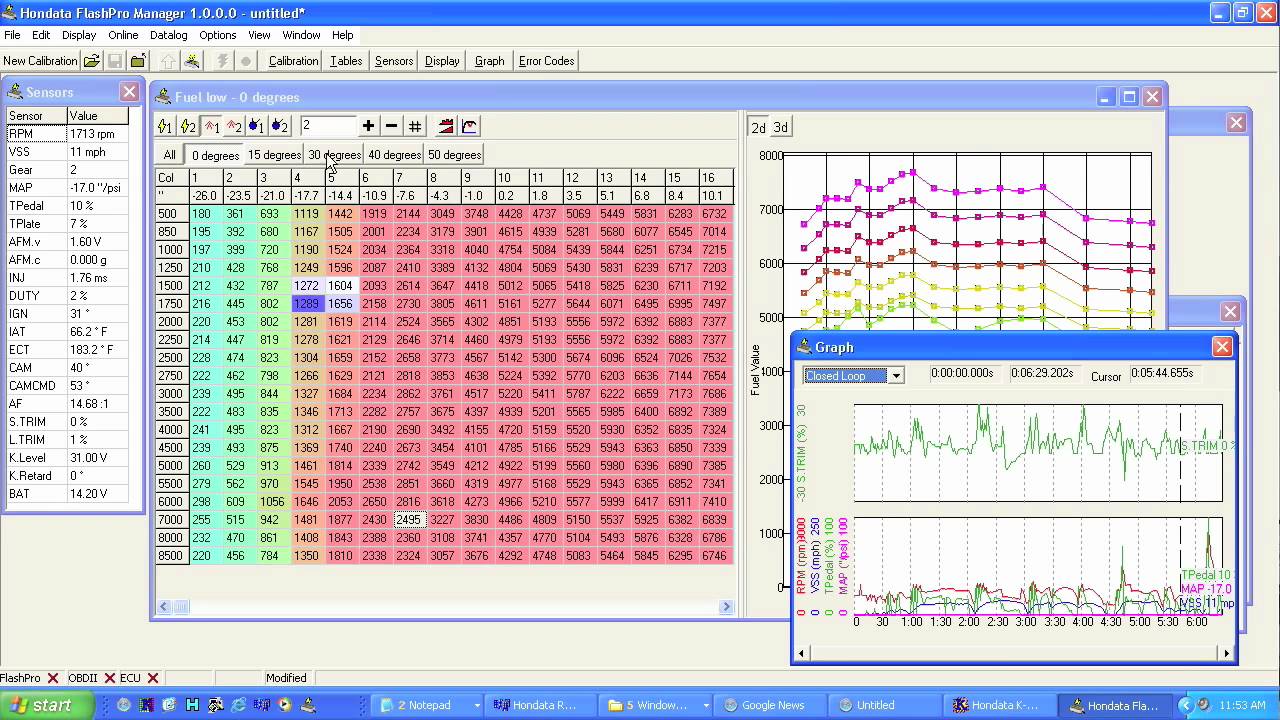Click the car FlashPro toolbar icon
Viewport: 1280px width, 720px height.
192,61
